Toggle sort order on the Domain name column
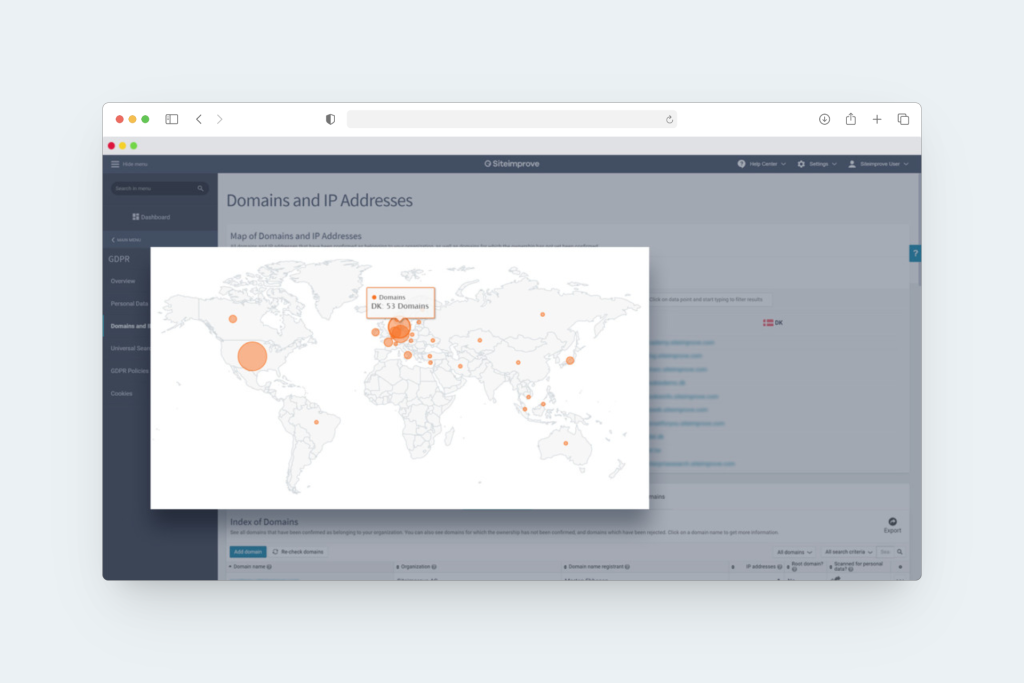This screenshot has width=1024, height=683. point(231,566)
